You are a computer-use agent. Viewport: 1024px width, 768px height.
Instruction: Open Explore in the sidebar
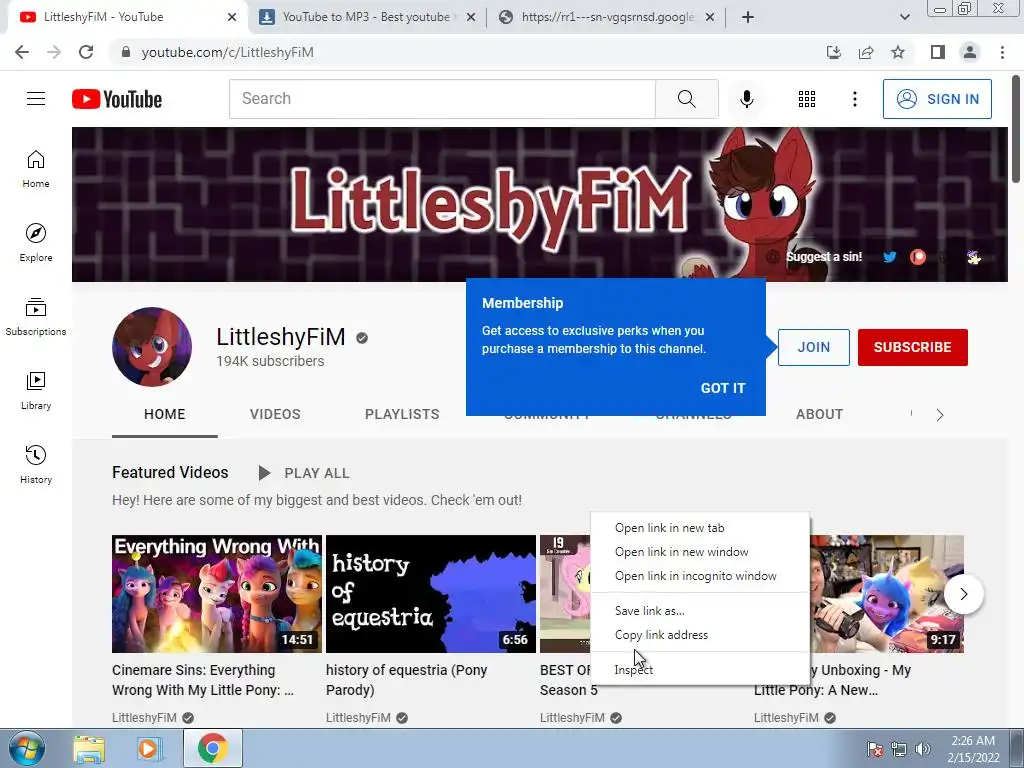(36, 243)
